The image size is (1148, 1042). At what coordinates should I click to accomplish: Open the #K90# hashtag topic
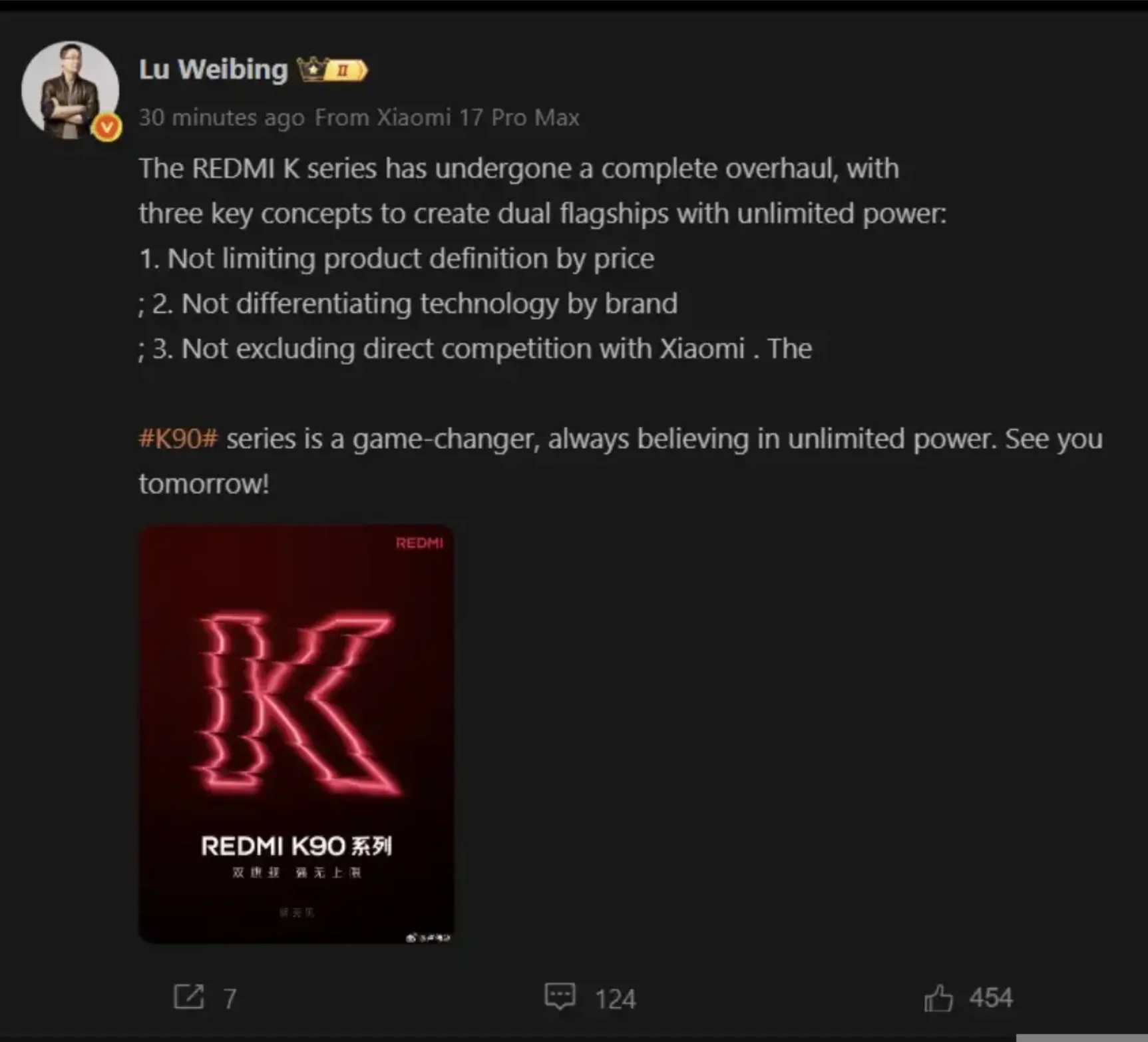click(x=178, y=439)
